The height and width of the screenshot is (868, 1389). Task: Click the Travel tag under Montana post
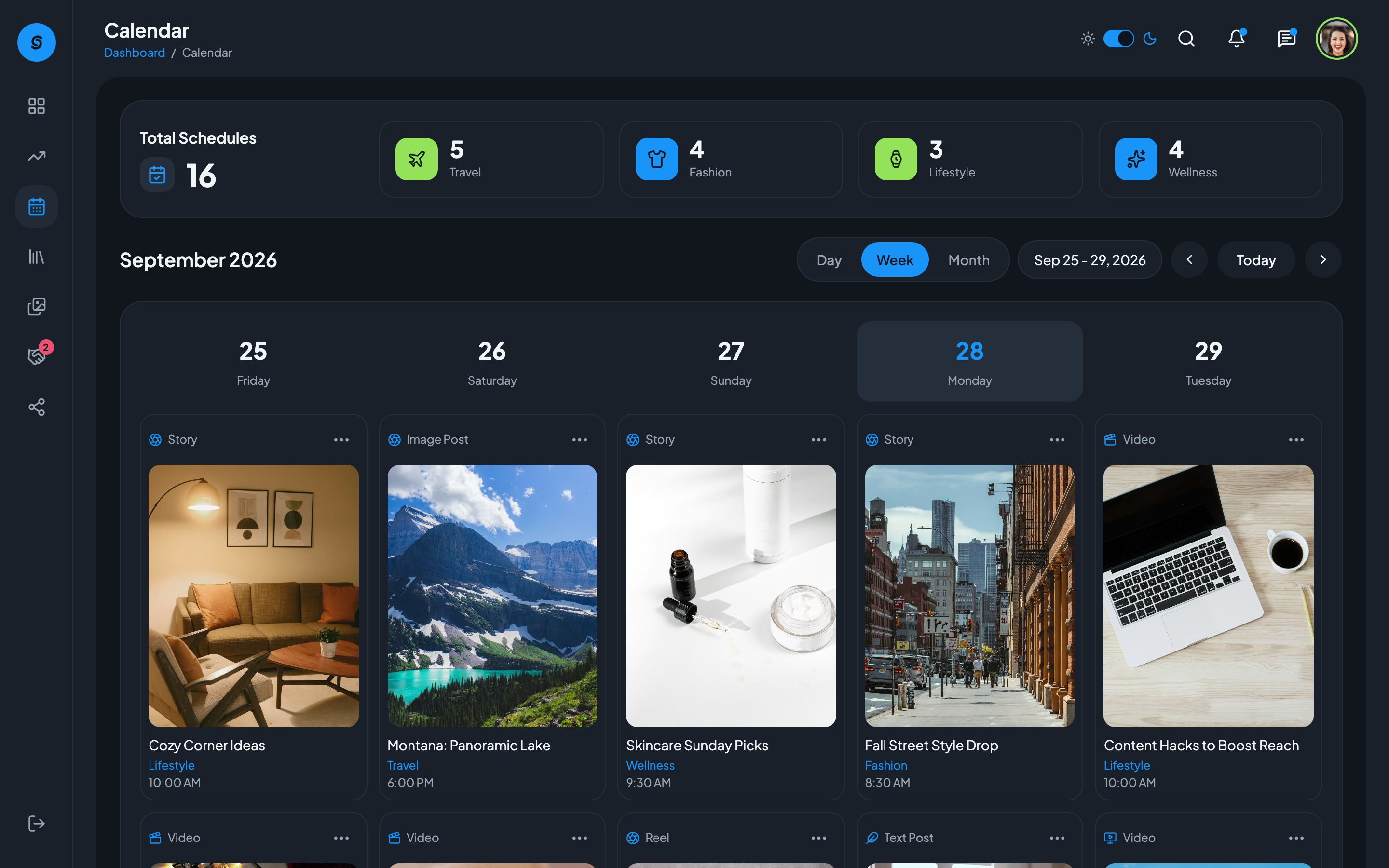pos(402,765)
